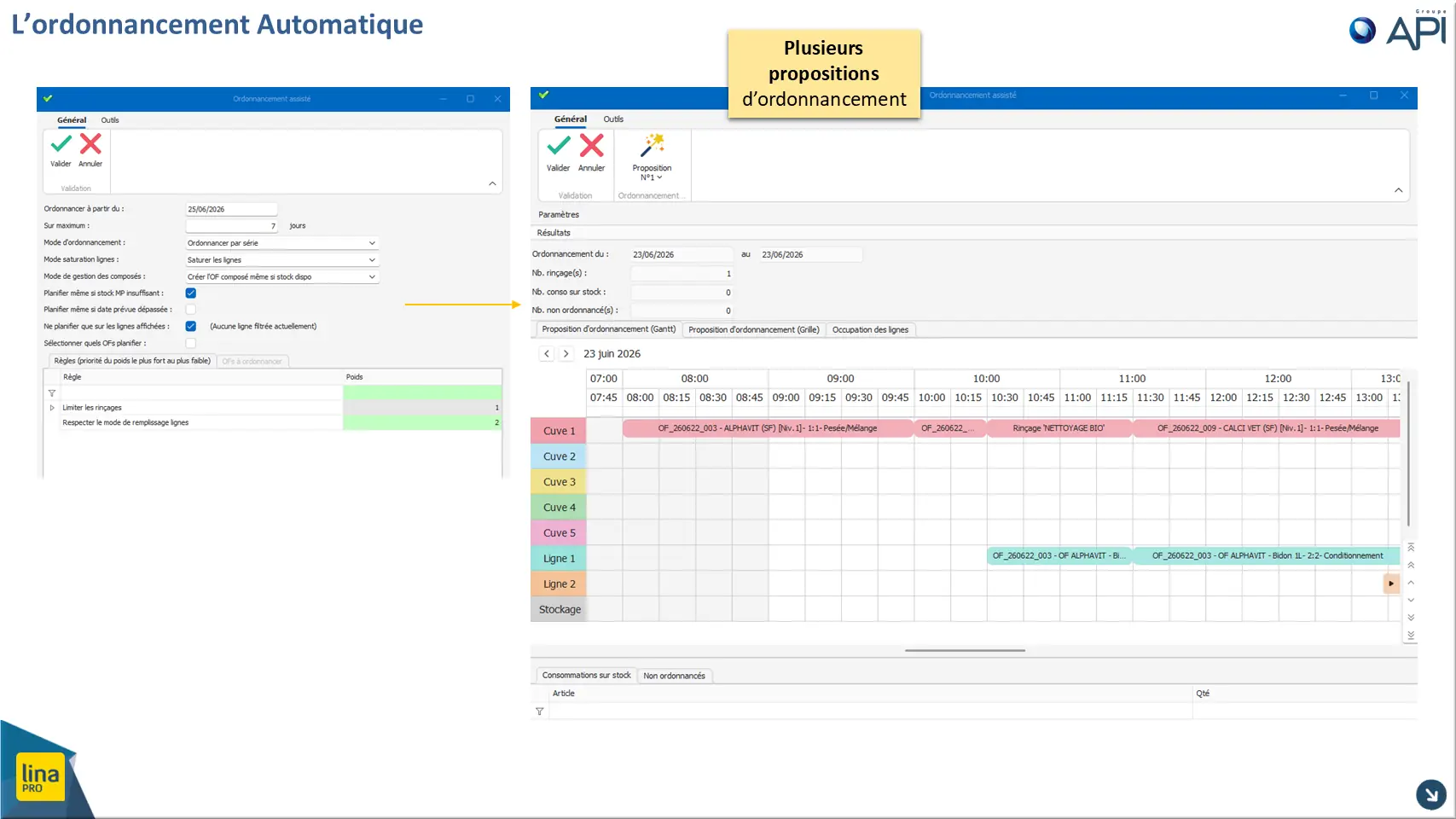Check Sélectionner quels OFs planifier
The image size is (1456, 819).
click(191, 343)
